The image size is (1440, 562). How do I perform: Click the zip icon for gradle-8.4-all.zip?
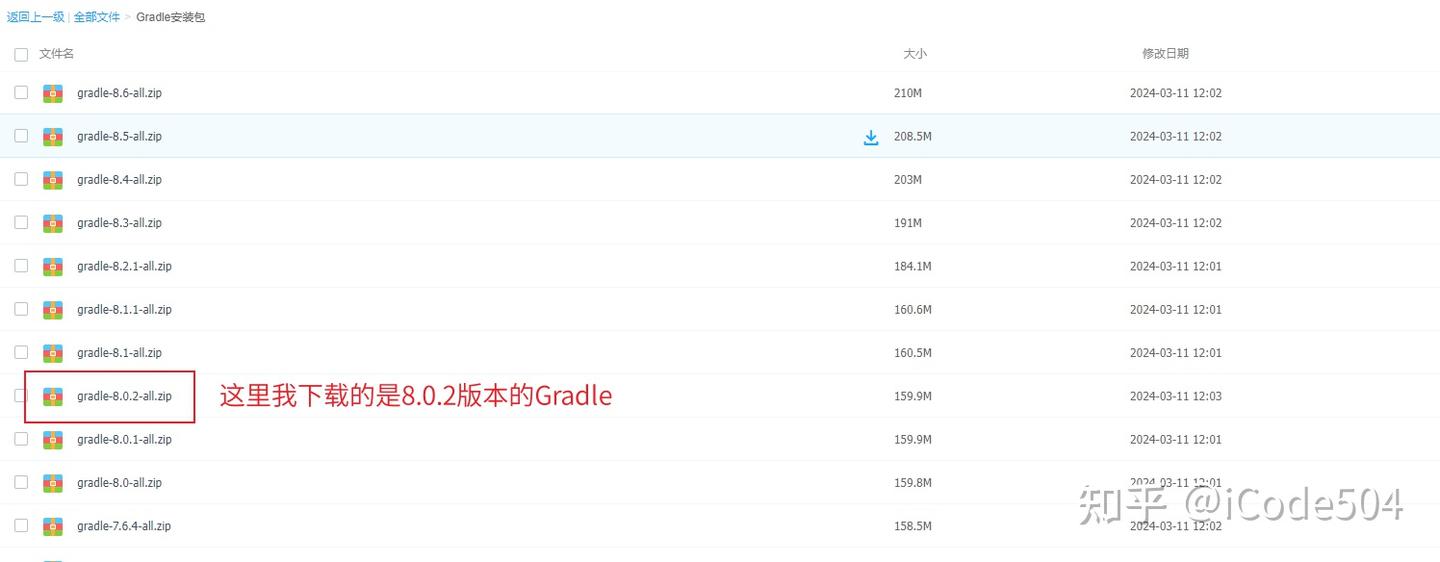[x=53, y=180]
